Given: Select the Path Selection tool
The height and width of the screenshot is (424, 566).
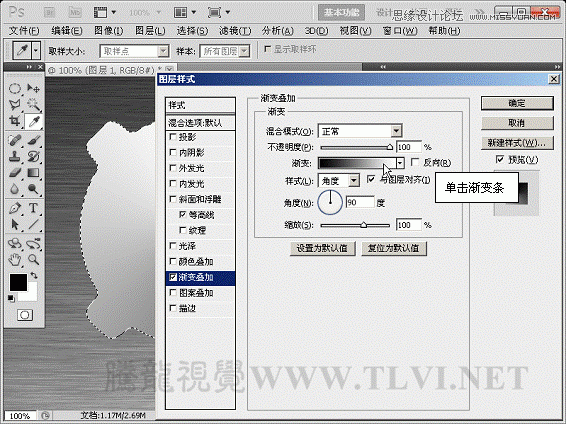Looking at the screenshot, I should pyautogui.click(x=15, y=224).
